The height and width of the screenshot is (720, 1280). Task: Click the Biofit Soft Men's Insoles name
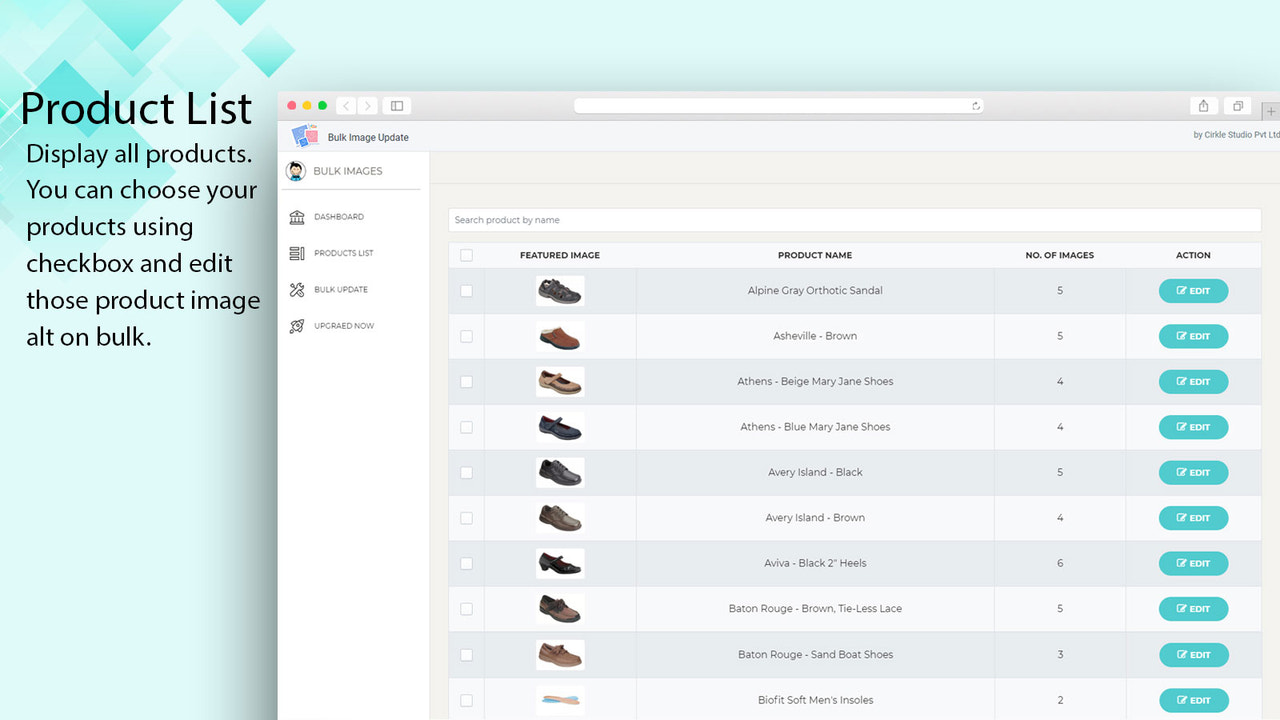pos(815,700)
